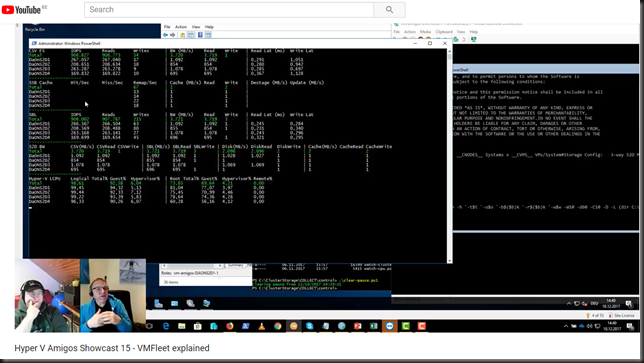
Task: Click 'Roles: vm-amigos-DAONS201-1' text
Action: 189,273
